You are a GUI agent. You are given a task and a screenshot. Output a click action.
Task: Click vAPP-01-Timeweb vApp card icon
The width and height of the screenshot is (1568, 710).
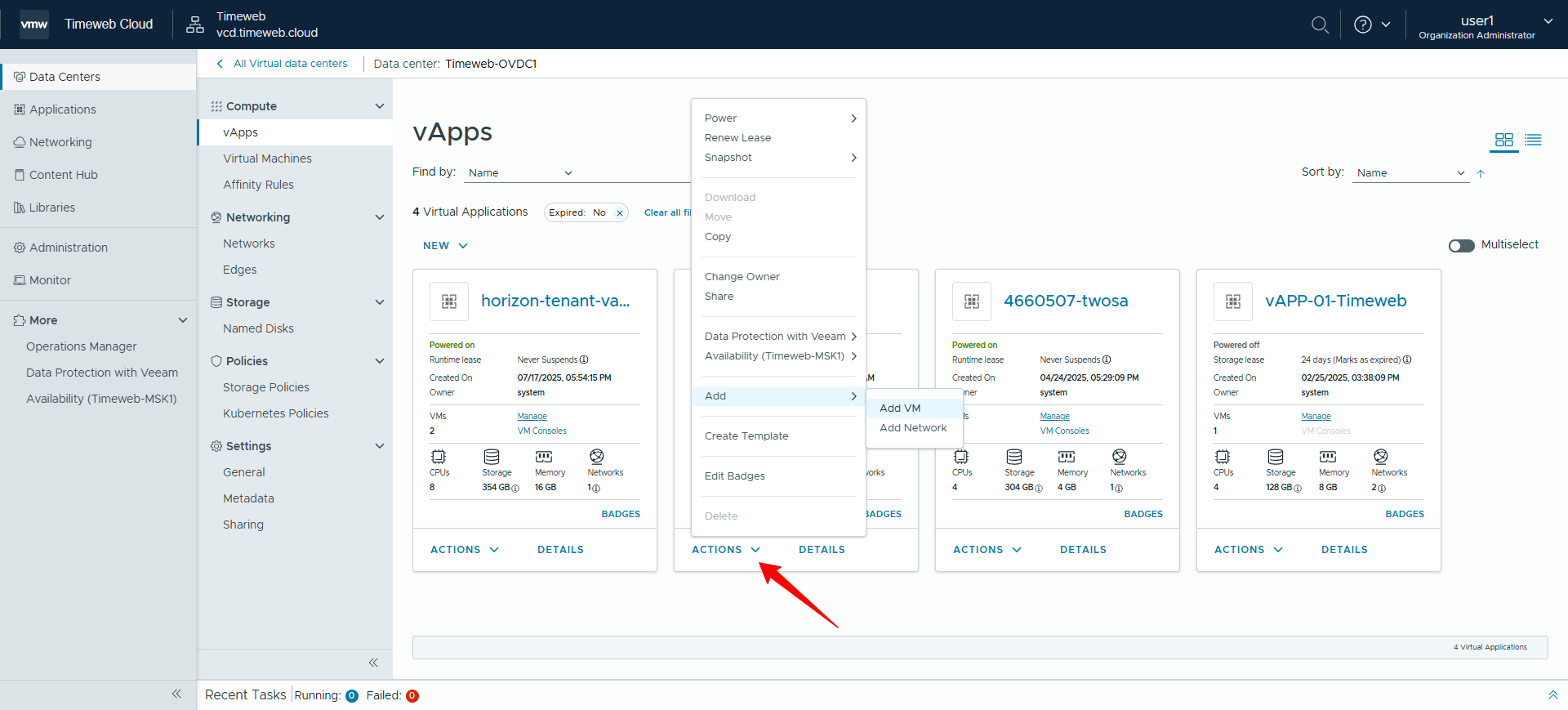pos(1233,301)
